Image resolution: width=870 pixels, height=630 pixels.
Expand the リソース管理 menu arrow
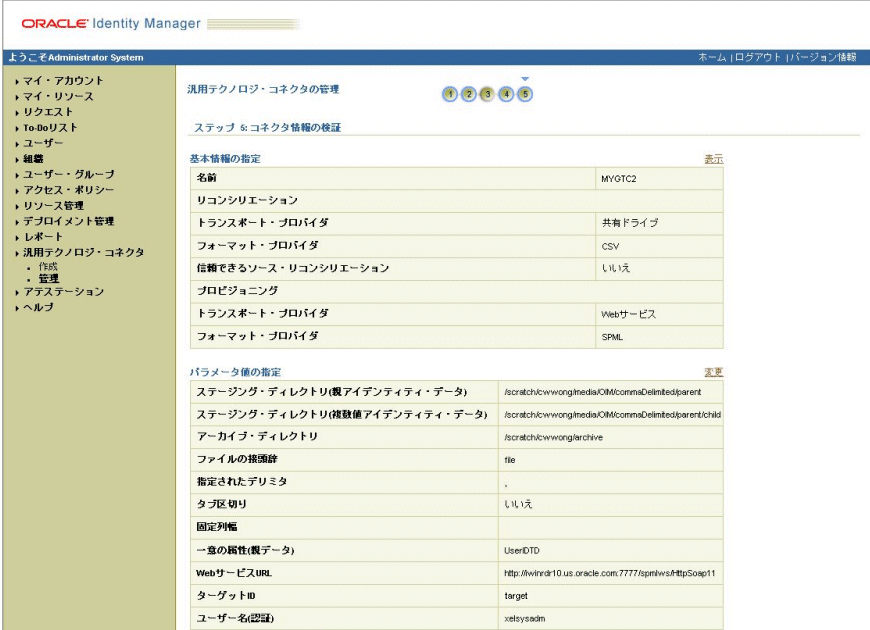(17, 206)
